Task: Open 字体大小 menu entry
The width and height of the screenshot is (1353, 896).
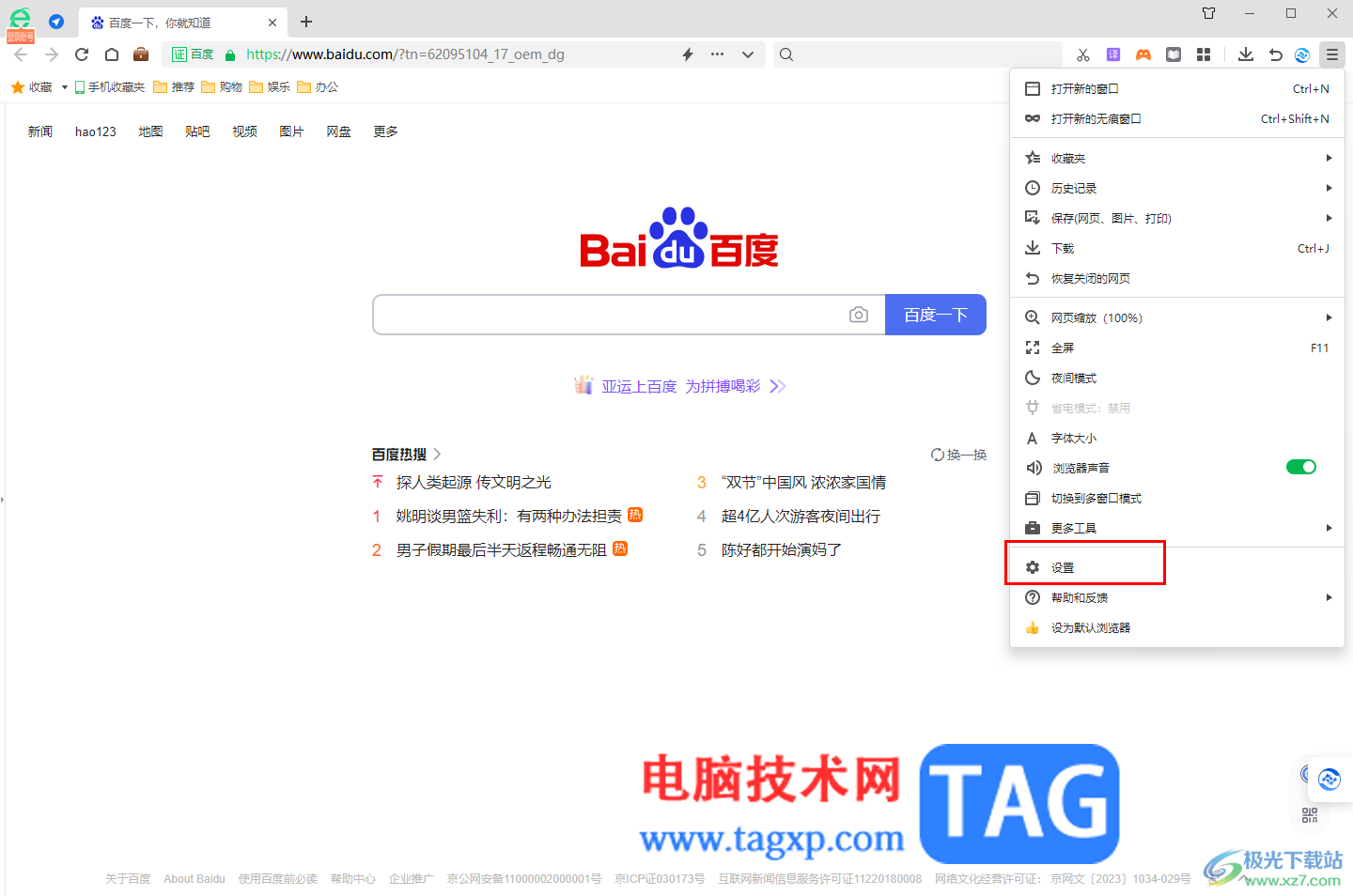Action: coord(1177,438)
